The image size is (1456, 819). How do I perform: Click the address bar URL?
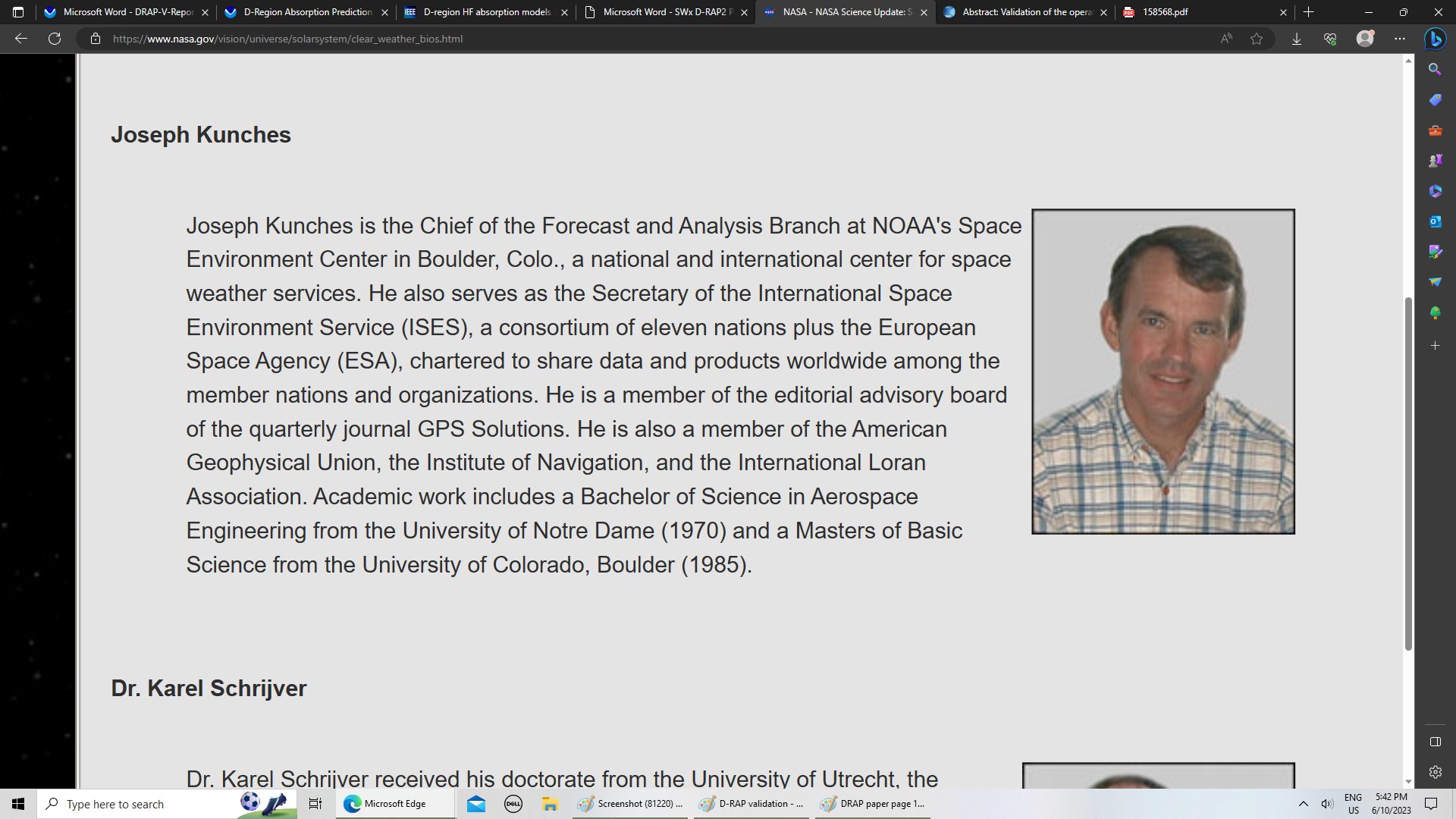click(288, 39)
